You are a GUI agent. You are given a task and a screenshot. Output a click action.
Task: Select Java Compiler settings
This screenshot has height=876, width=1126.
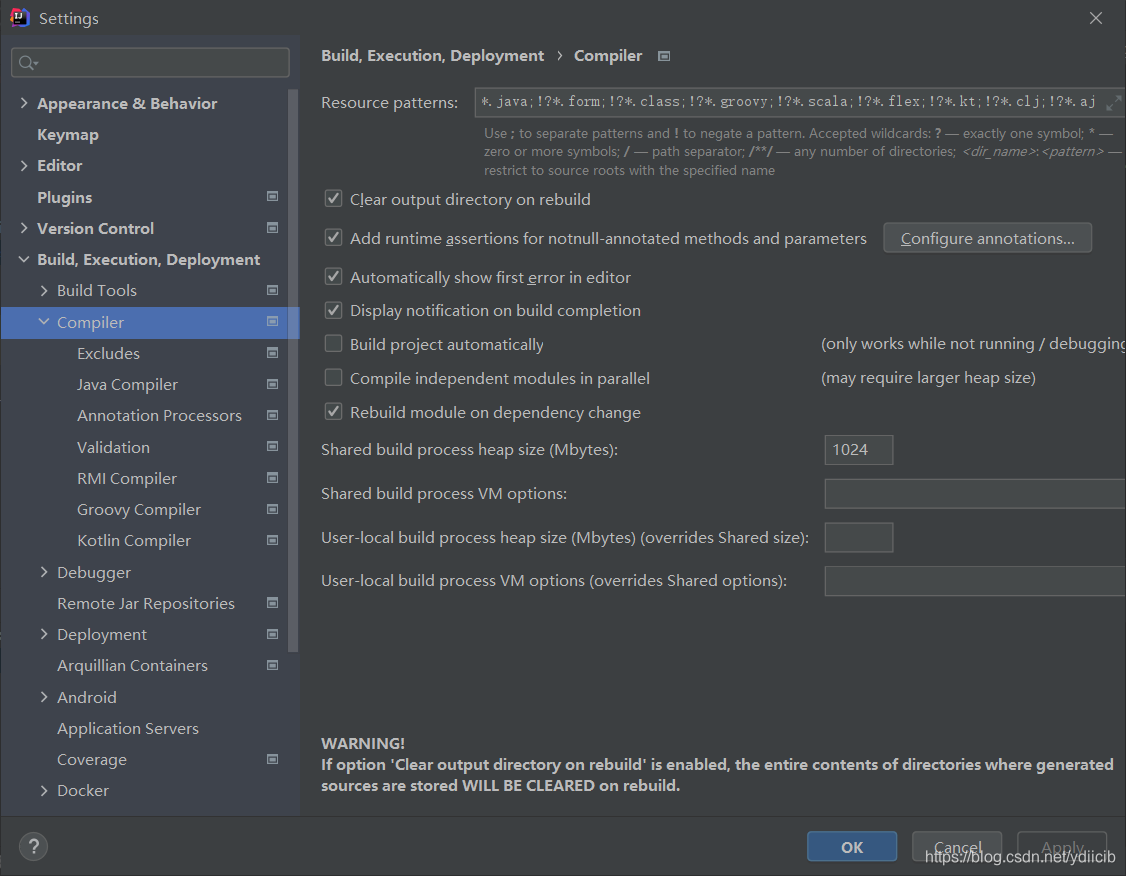(127, 385)
